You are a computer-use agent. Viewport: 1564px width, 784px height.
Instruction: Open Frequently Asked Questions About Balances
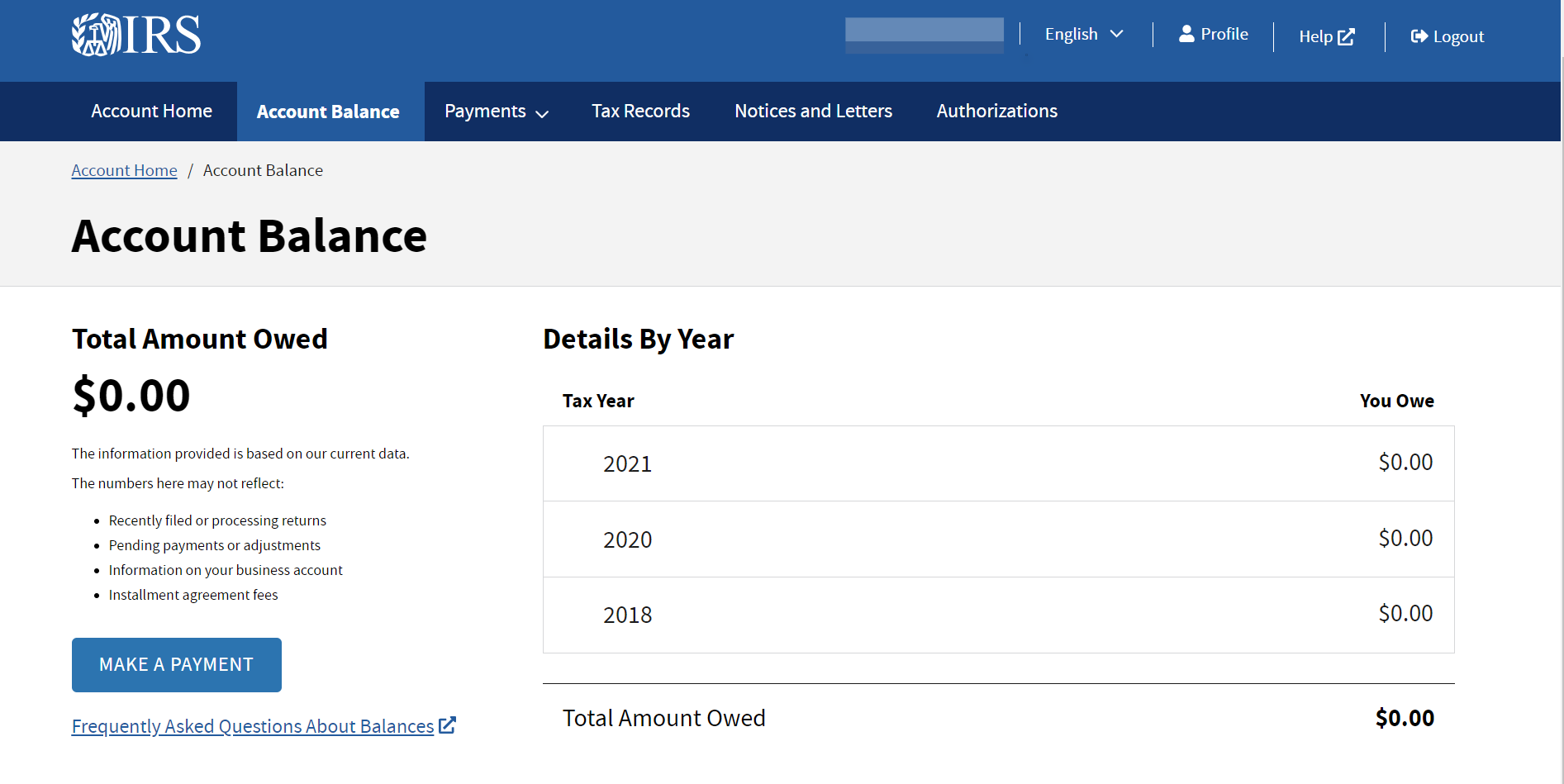pos(253,726)
